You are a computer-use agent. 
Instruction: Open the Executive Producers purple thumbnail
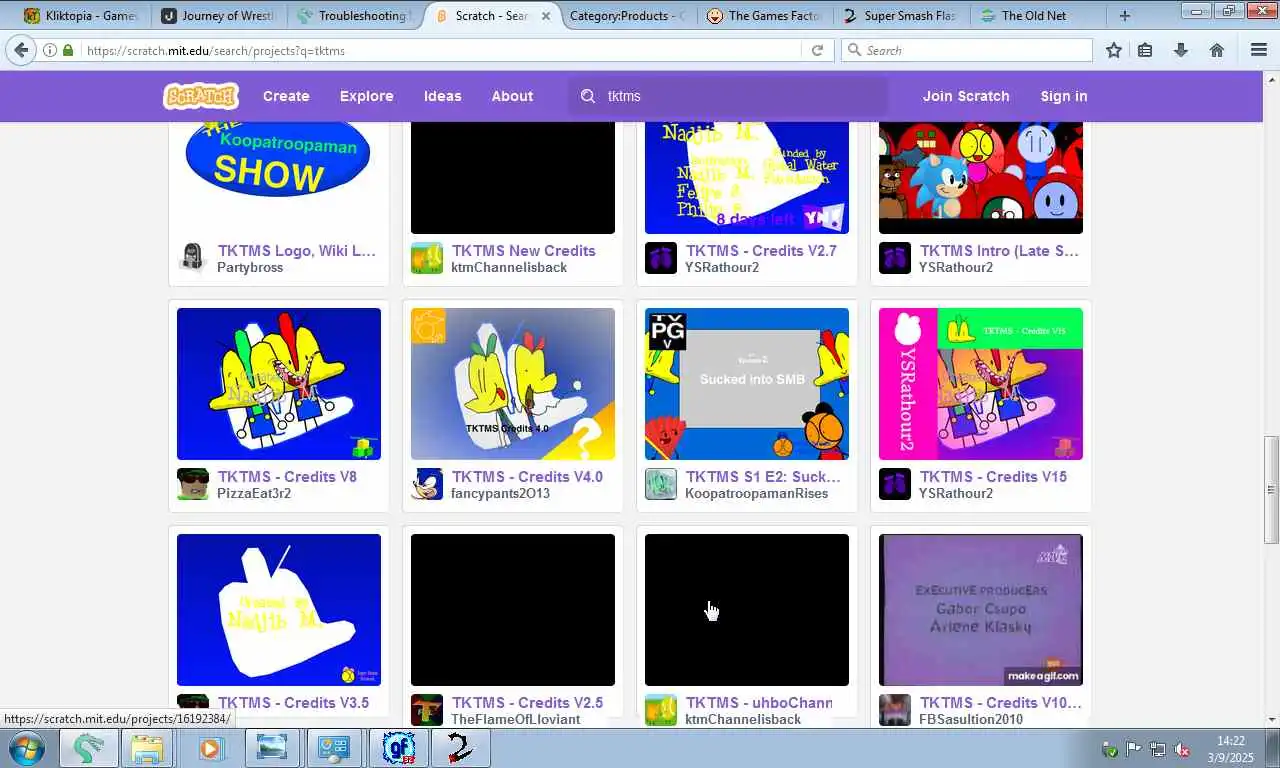tap(981, 610)
